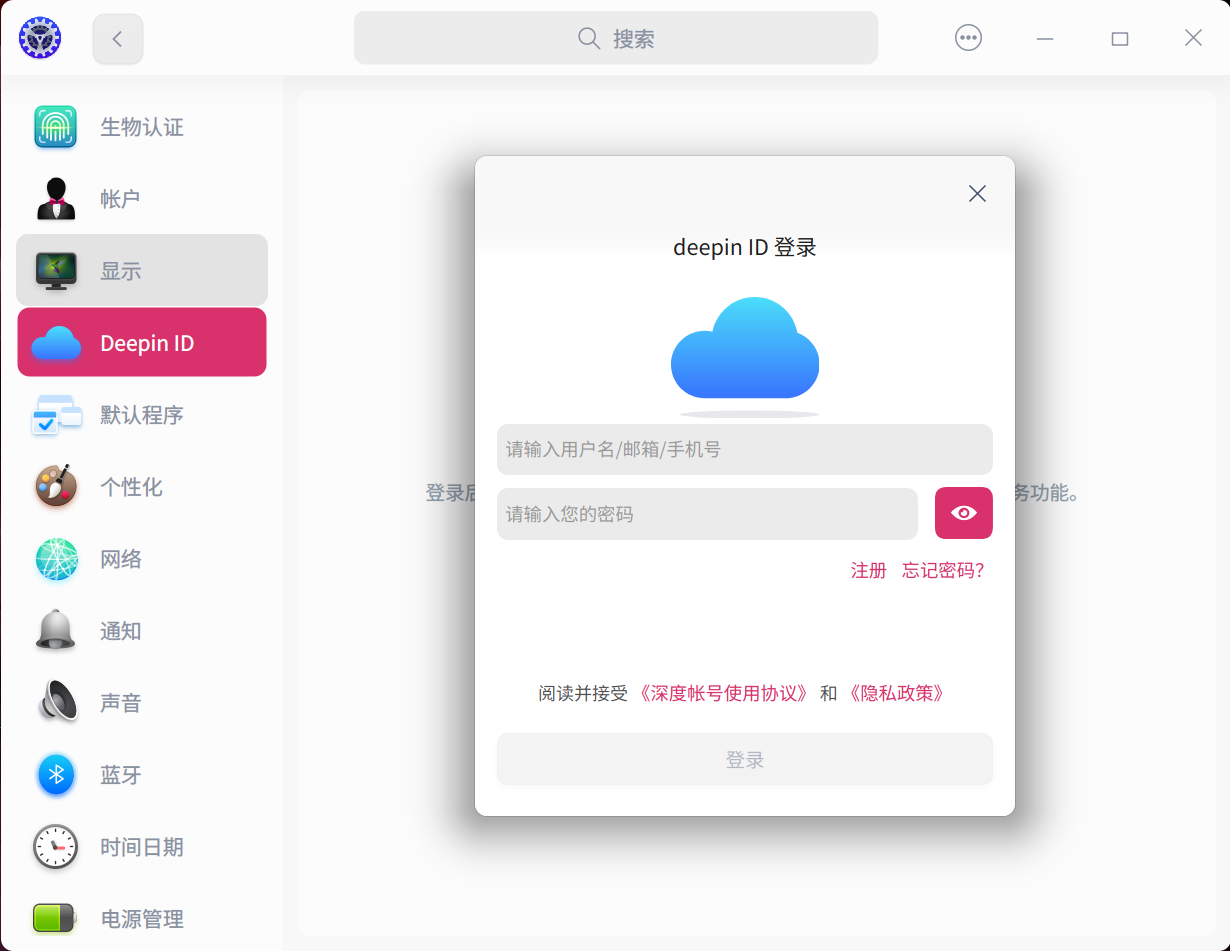Click the 电源管理 battery icon
The image size is (1230, 951).
click(54, 918)
